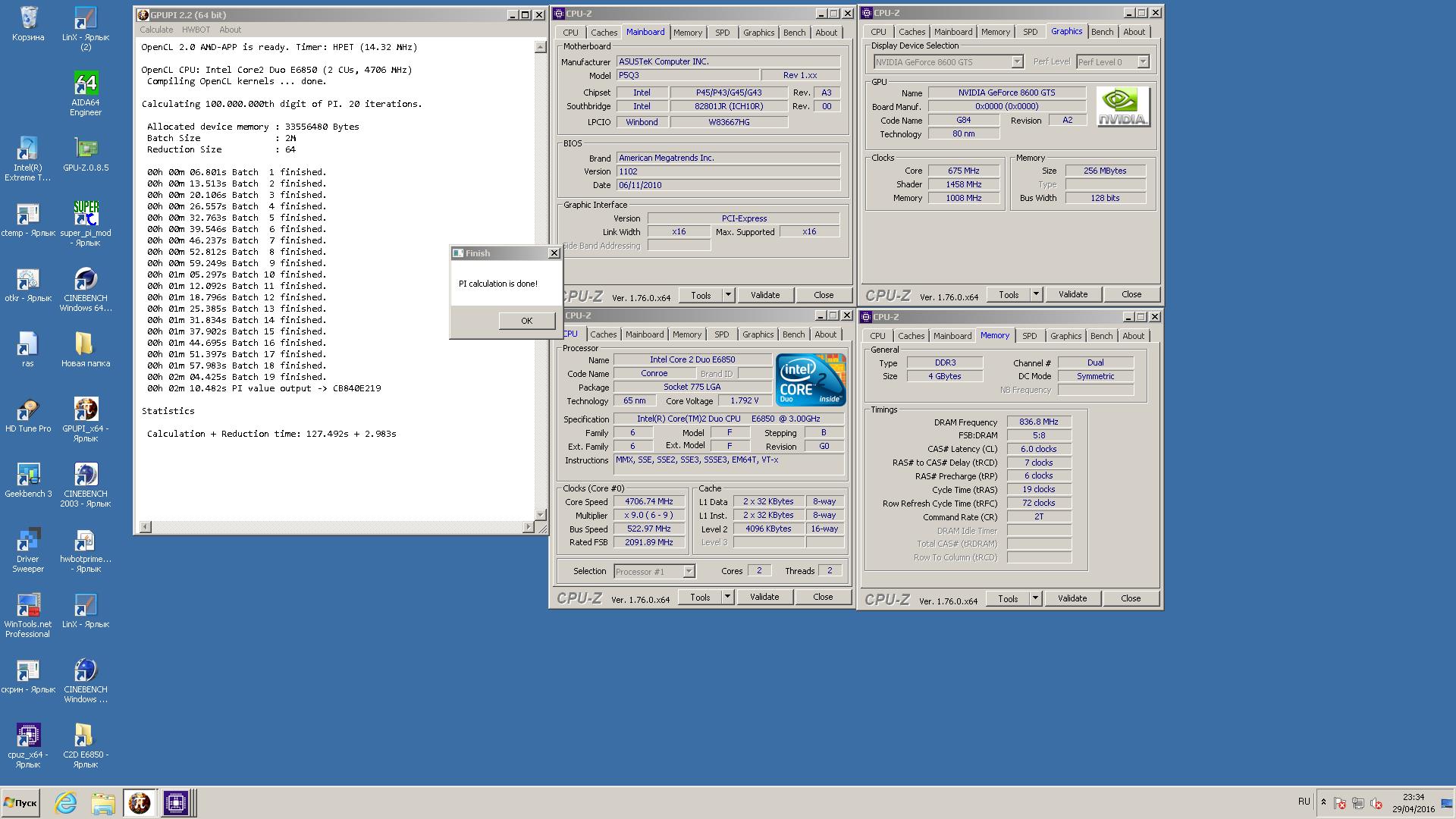Open the Driver Sweeper desktop icon
1456x819 pixels.
click(x=28, y=550)
